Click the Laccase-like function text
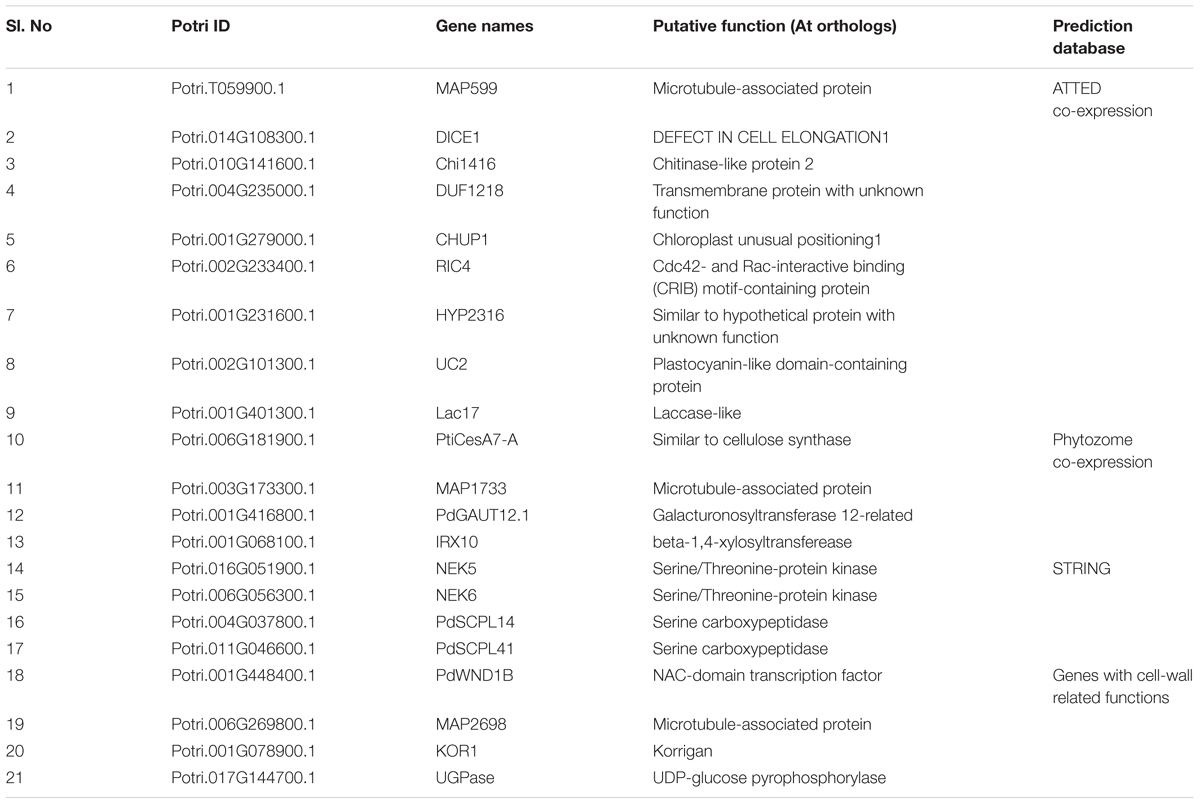Image resolution: width=1200 pixels, height=804 pixels. tap(695, 413)
